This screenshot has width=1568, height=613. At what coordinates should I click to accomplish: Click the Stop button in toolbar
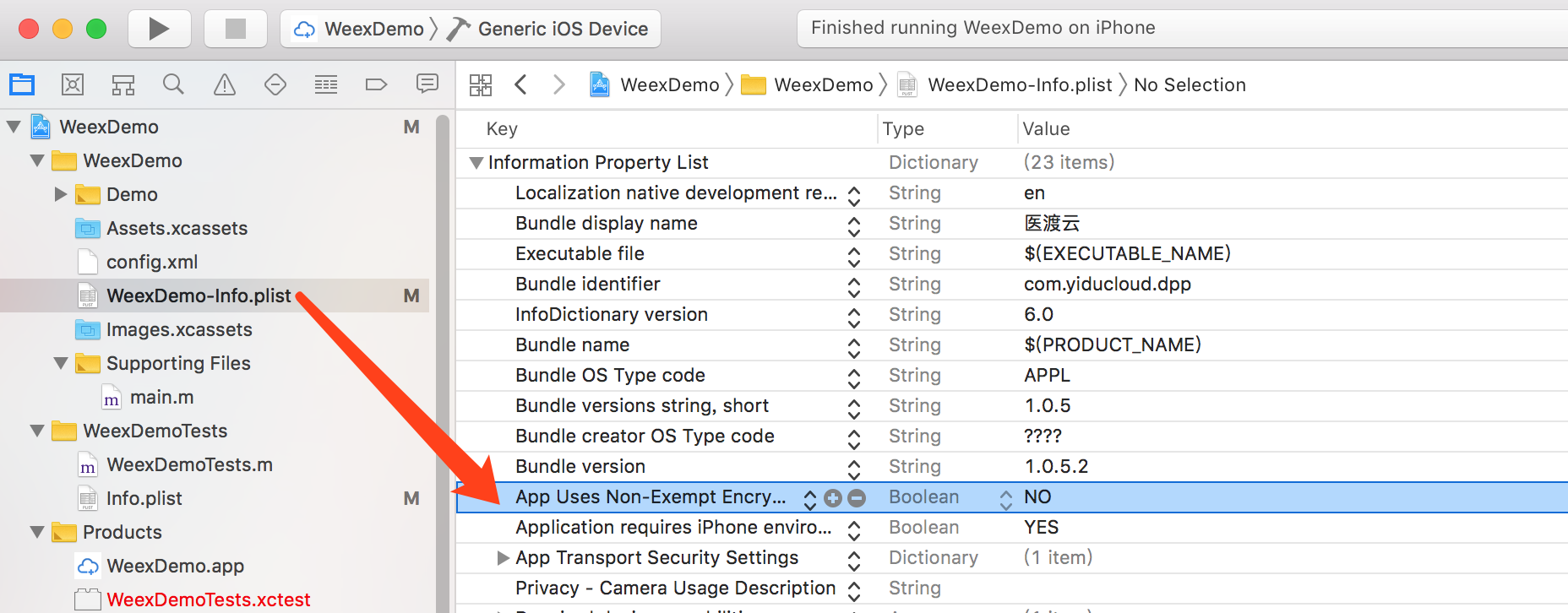click(236, 30)
